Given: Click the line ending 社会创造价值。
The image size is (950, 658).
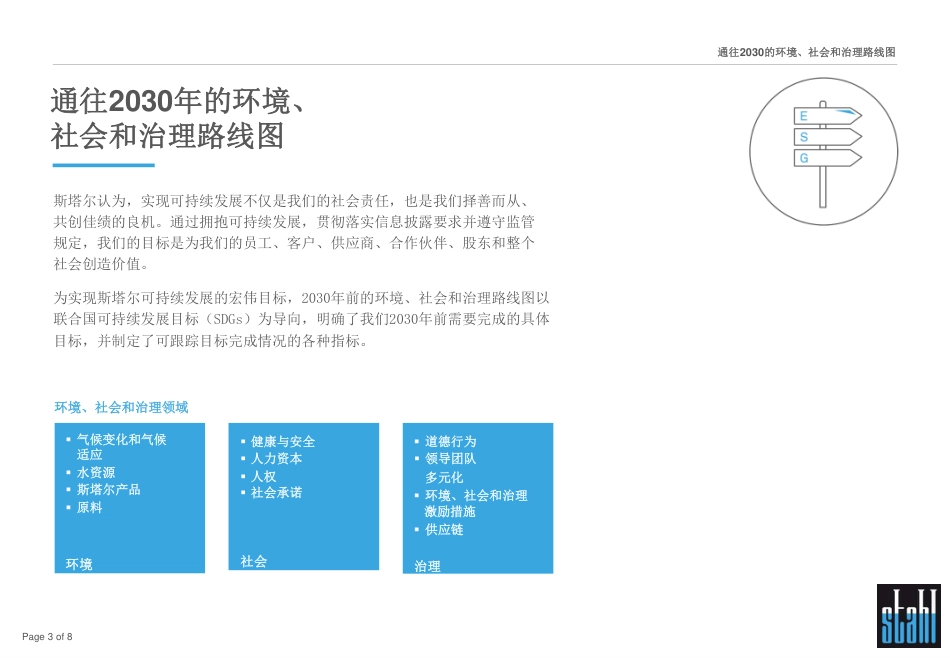Looking at the screenshot, I should (x=101, y=264).
